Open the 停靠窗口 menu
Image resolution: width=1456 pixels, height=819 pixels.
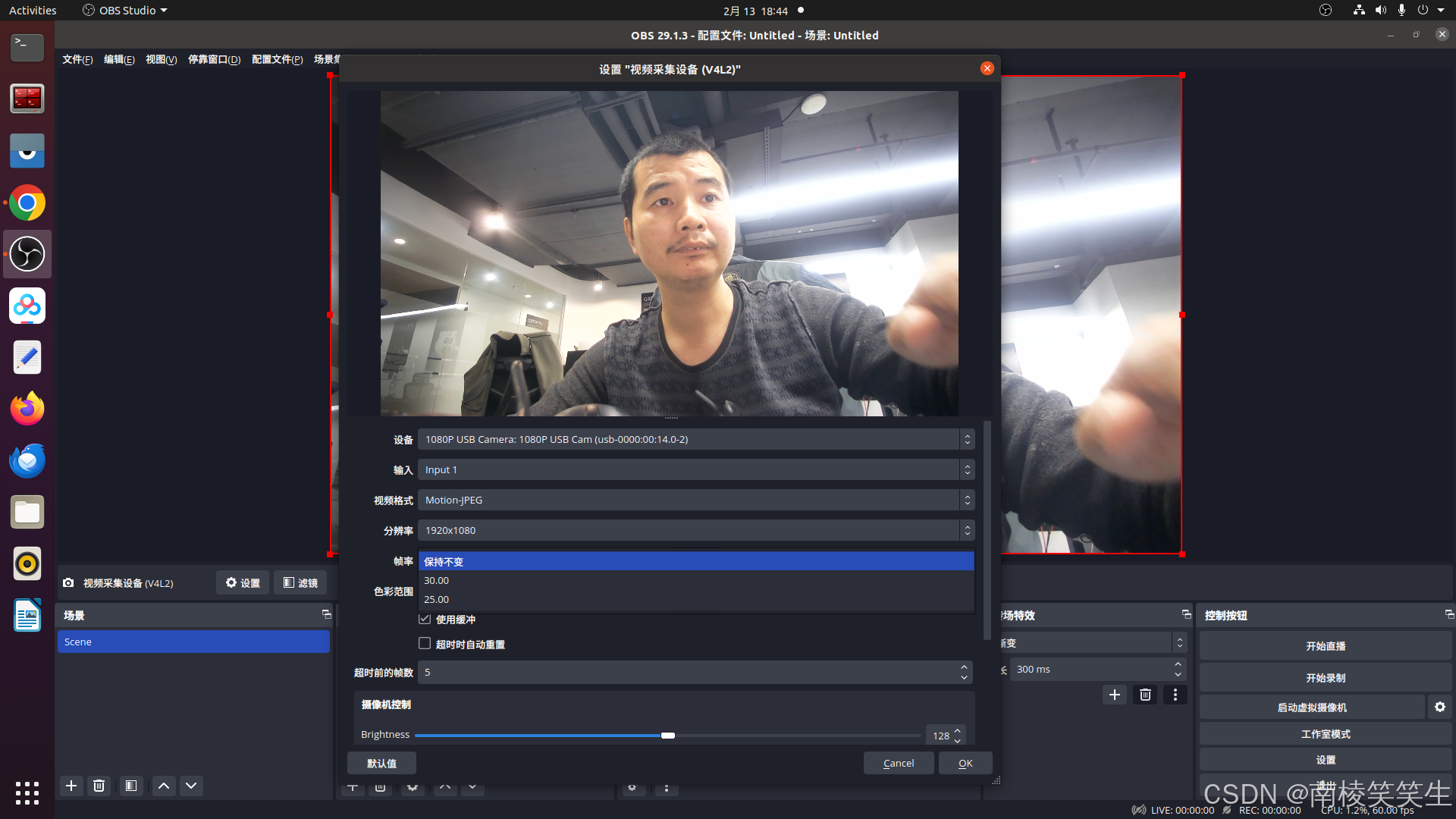coord(214,59)
